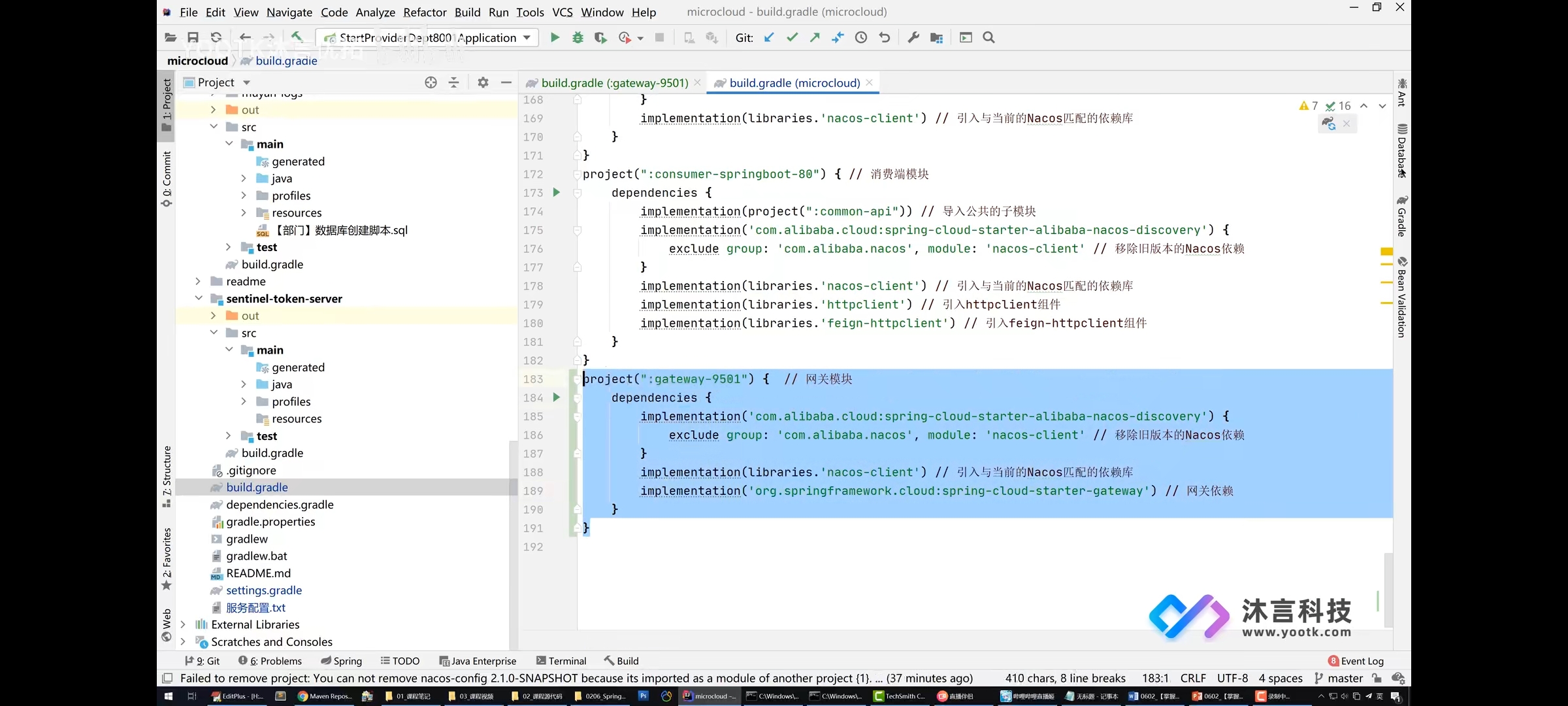Select settings.gradle file

click(264, 590)
